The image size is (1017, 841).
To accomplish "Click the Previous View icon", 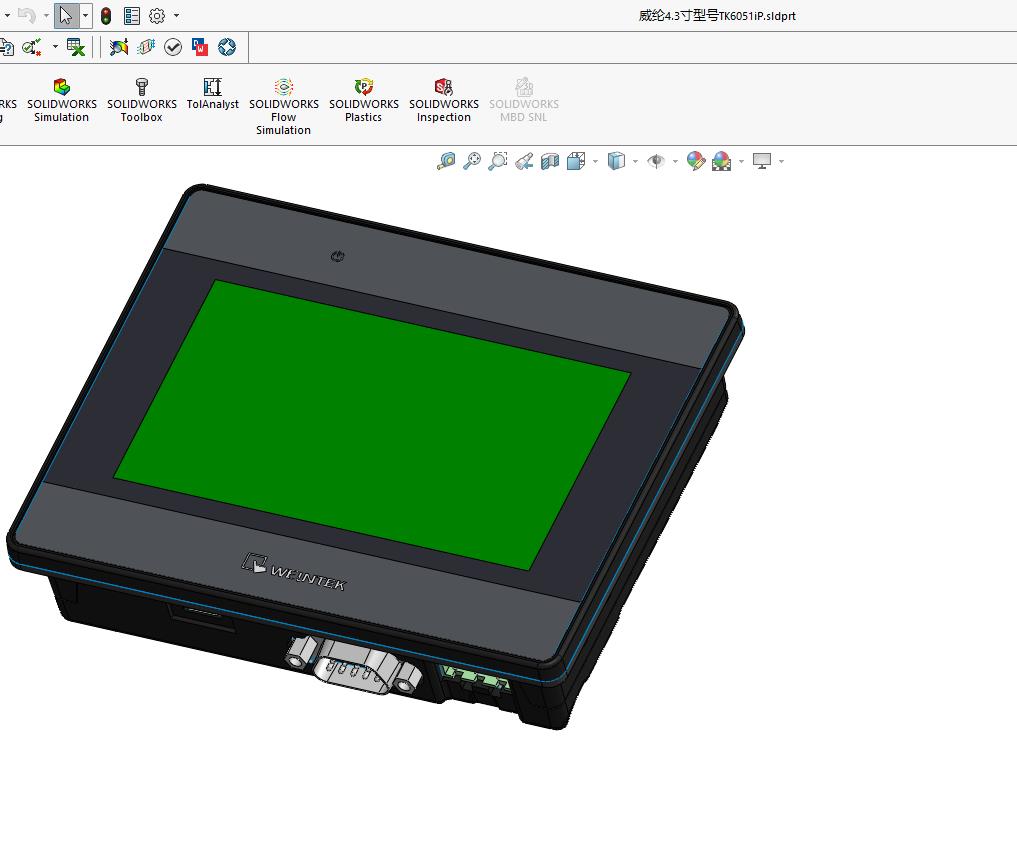I will pos(524,161).
